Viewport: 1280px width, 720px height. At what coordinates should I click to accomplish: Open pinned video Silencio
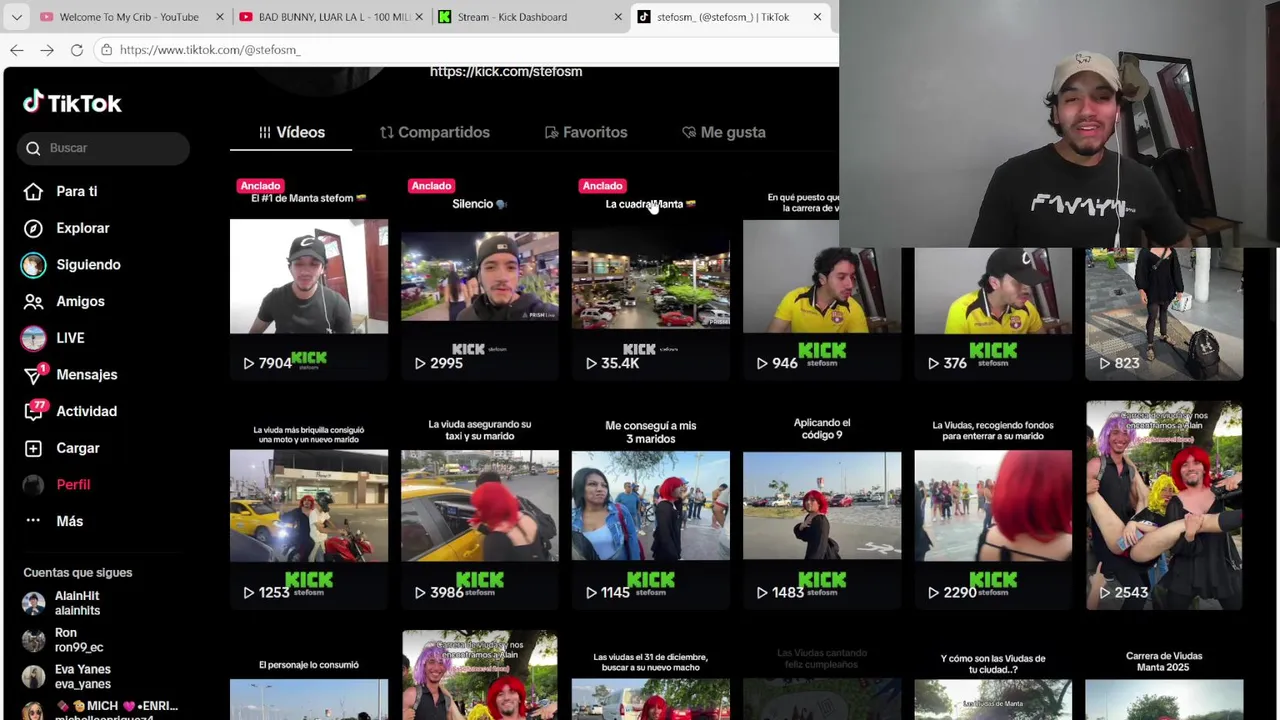[x=480, y=277]
